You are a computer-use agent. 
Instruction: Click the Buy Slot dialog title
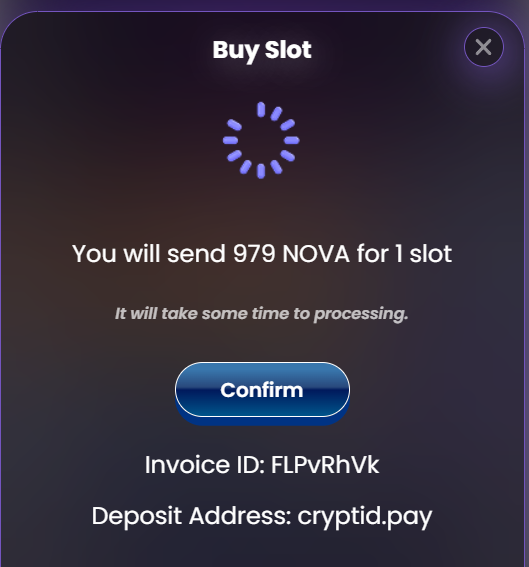pyautogui.click(x=262, y=50)
